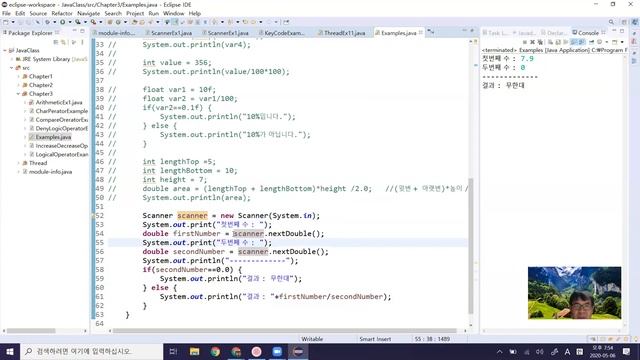640x360 pixels.
Task: Open the Source menu
Action: [x=38, y=13]
